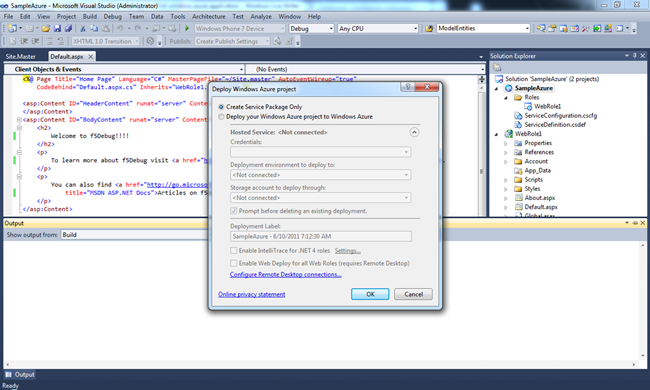Click the Uncomment selection icon
This screenshot has height=390, width=650.
click(61, 41)
